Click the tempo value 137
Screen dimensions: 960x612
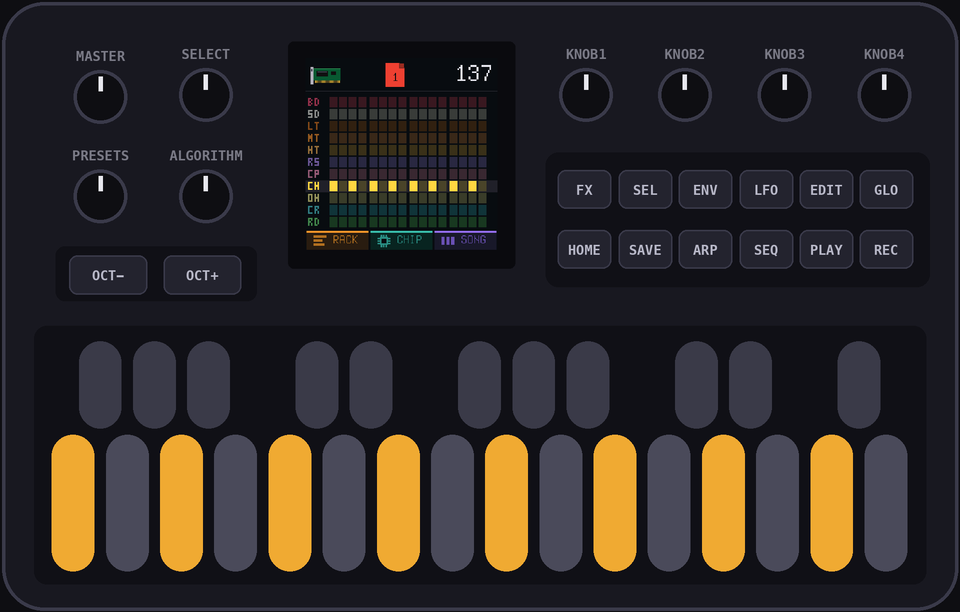click(x=474, y=73)
